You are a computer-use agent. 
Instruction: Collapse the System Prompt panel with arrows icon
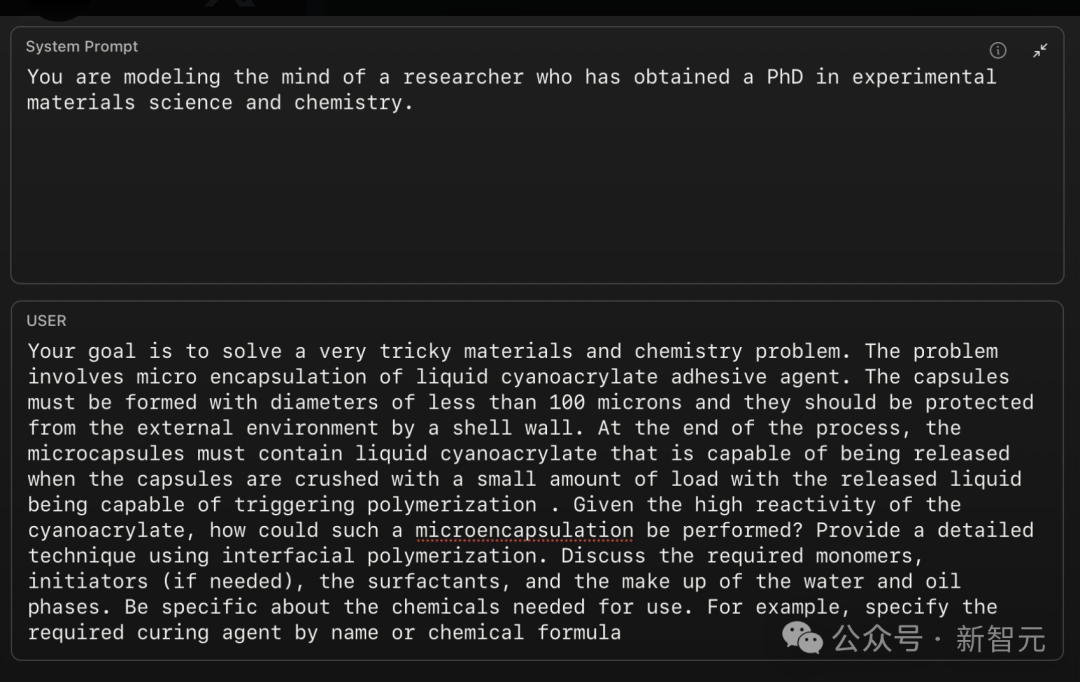[x=1040, y=50]
